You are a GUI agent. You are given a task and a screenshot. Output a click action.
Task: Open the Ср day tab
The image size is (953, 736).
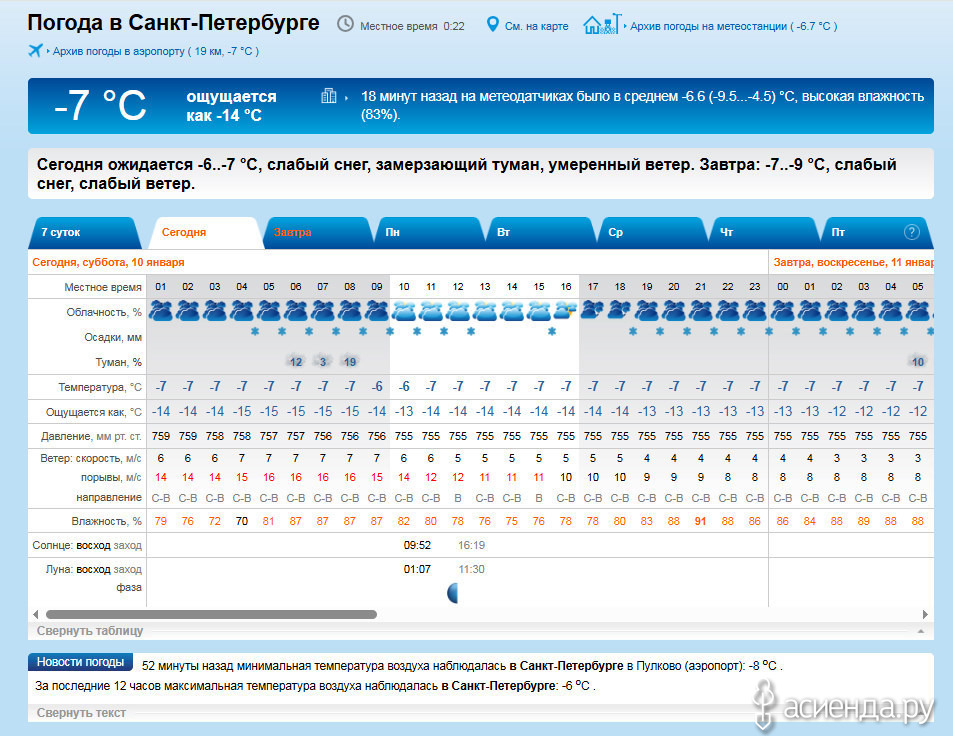616,232
